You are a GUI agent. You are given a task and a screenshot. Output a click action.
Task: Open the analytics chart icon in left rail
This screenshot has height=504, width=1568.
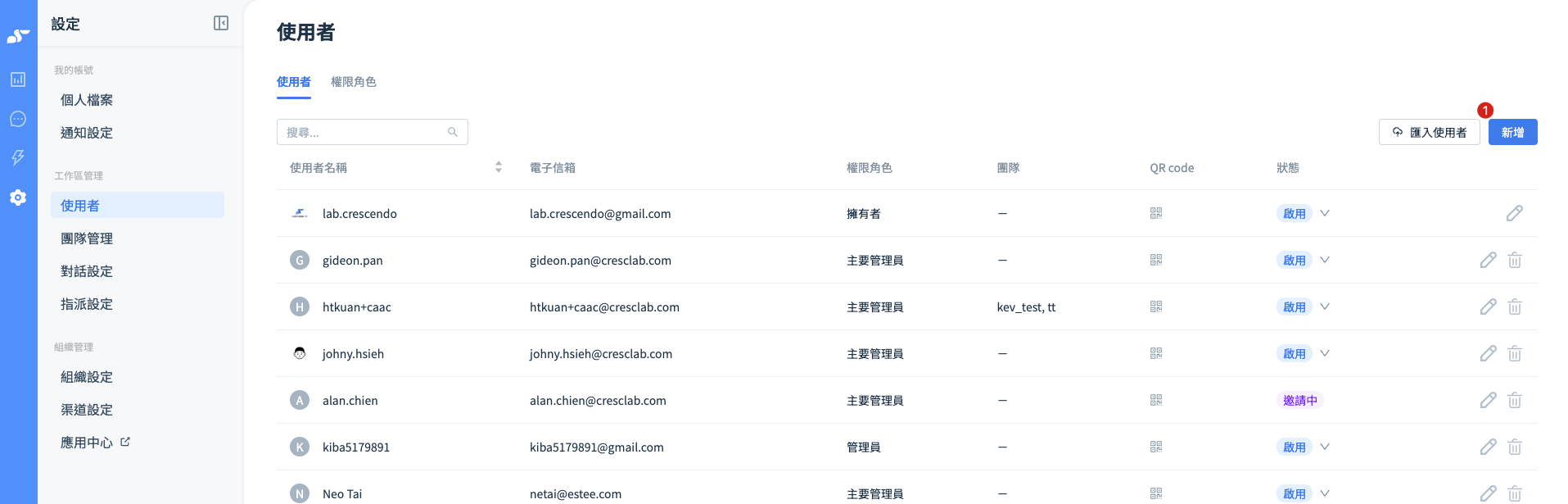click(18, 79)
